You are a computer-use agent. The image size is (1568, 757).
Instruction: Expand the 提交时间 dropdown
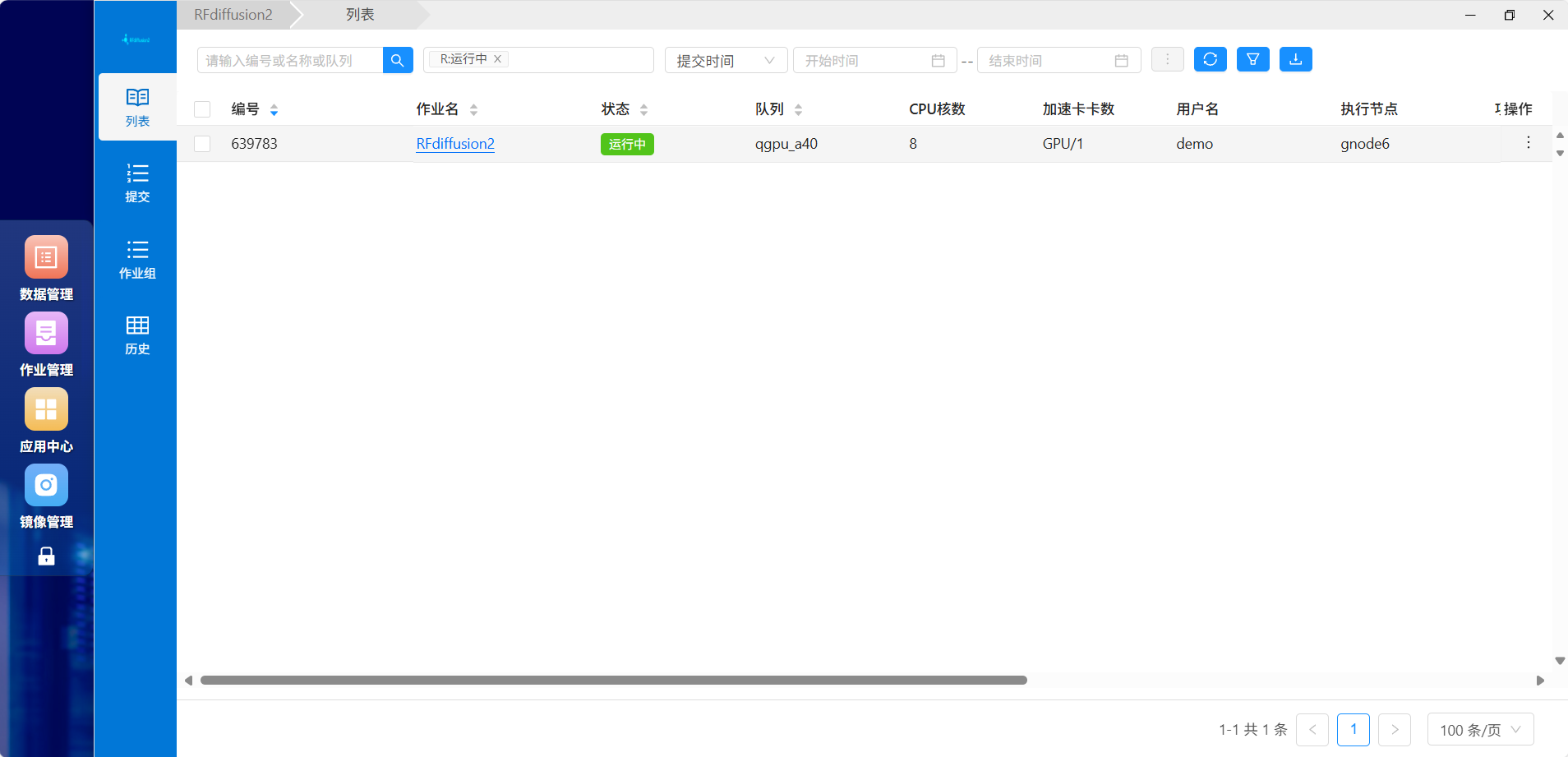[726, 60]
